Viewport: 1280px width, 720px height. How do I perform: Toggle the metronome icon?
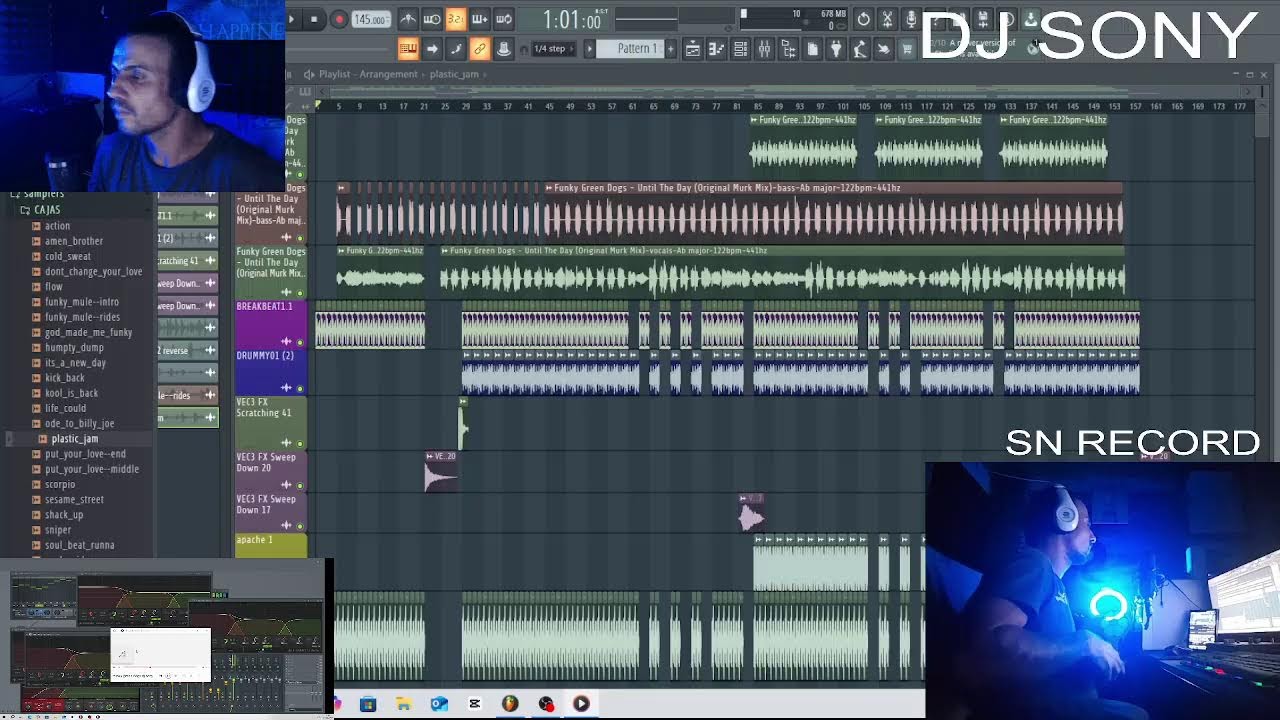(408, 19)
